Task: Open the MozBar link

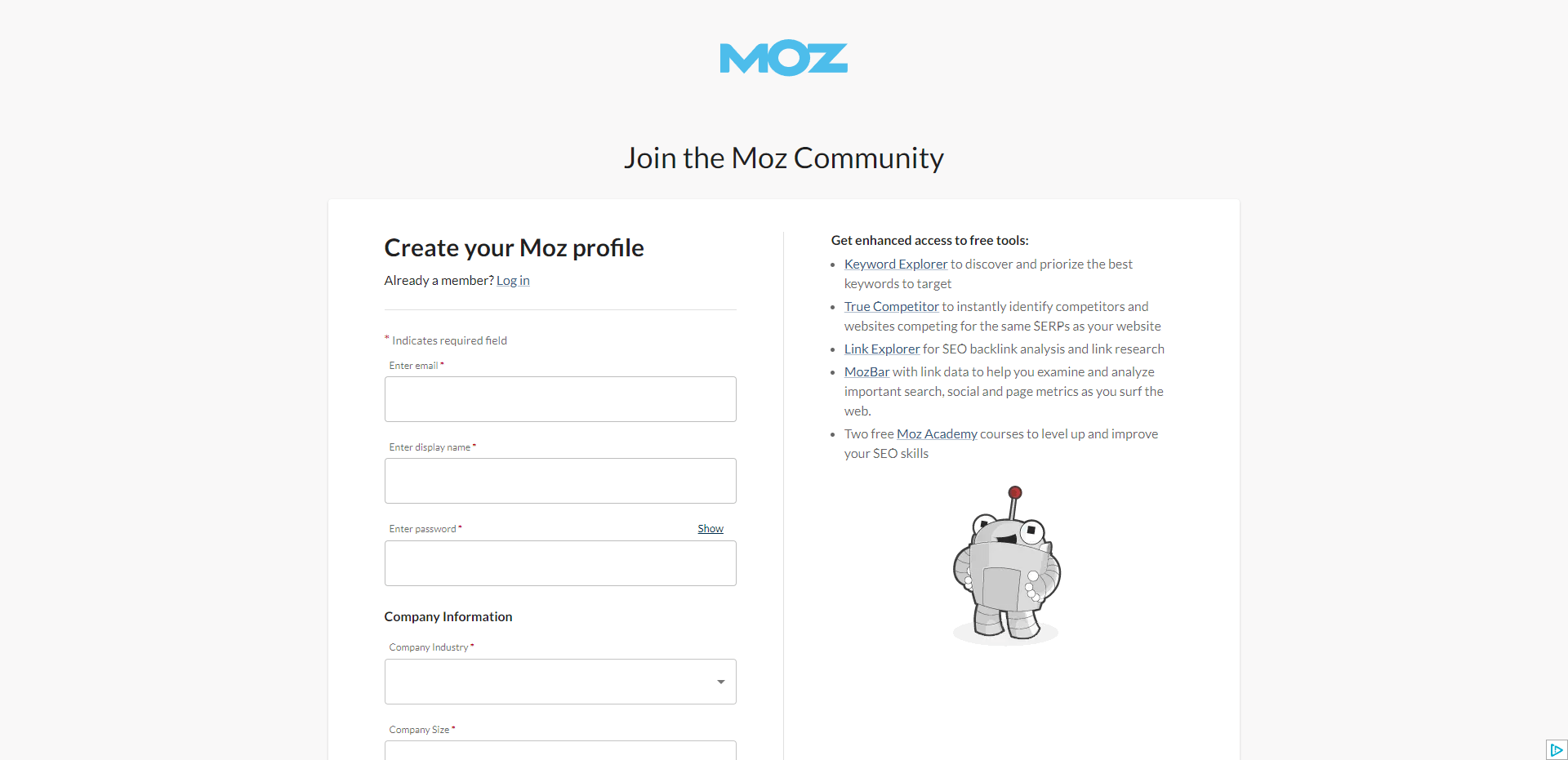Action: click(x=866, y=371)
